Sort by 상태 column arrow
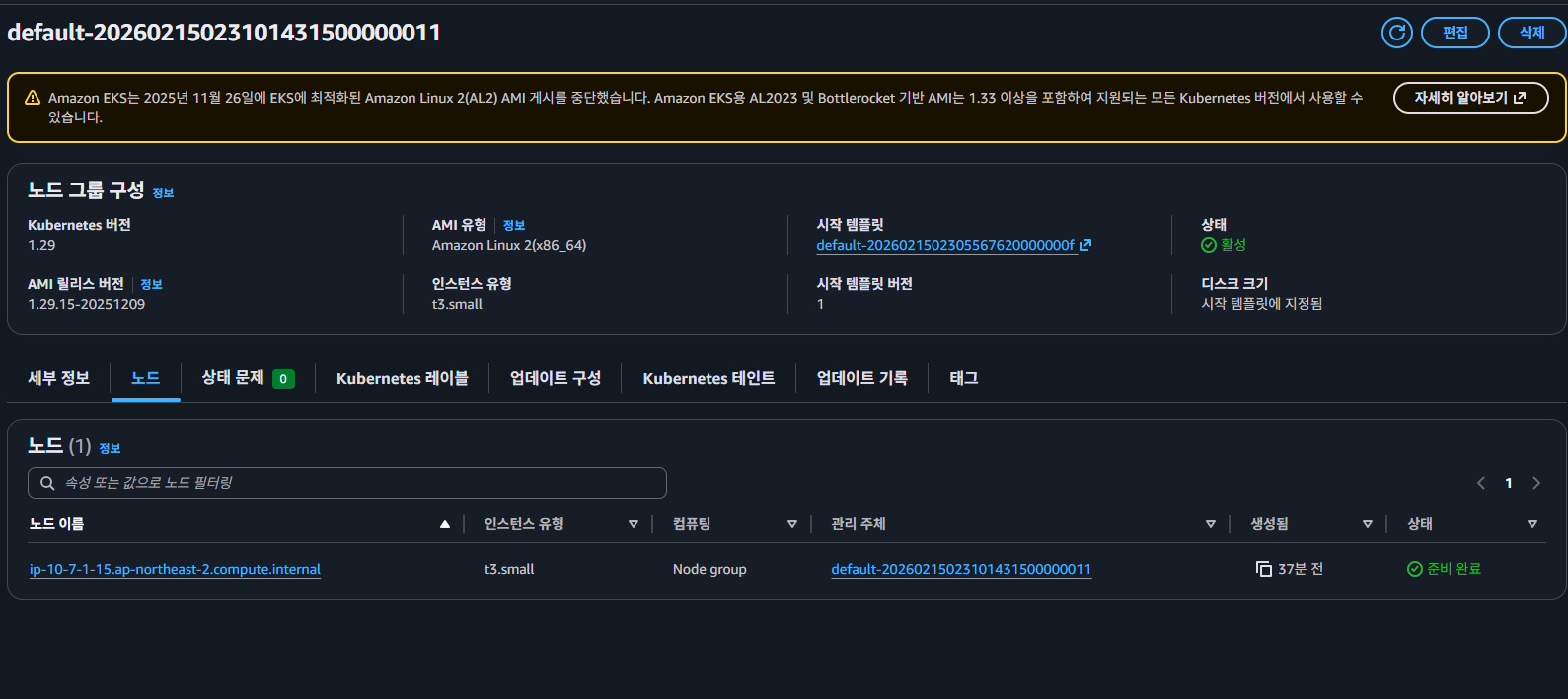 click(x=1531, y=524)
